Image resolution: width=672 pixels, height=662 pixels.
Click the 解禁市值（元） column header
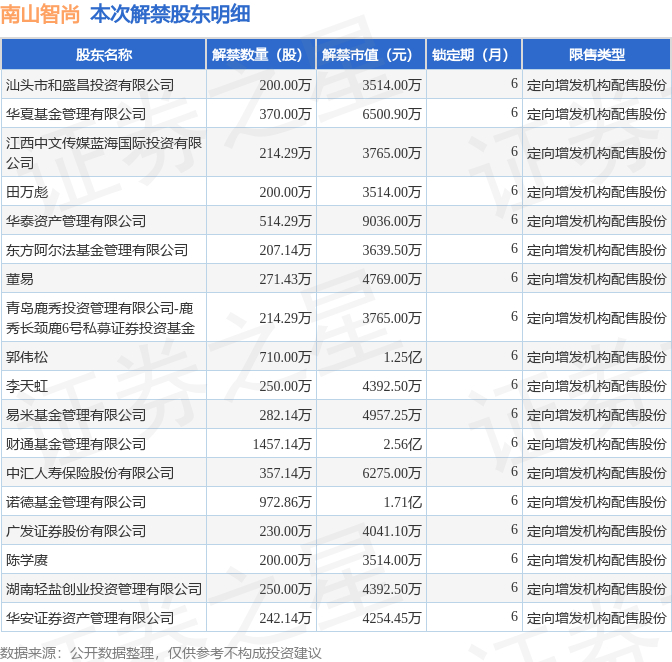click(x=371, y=54)
